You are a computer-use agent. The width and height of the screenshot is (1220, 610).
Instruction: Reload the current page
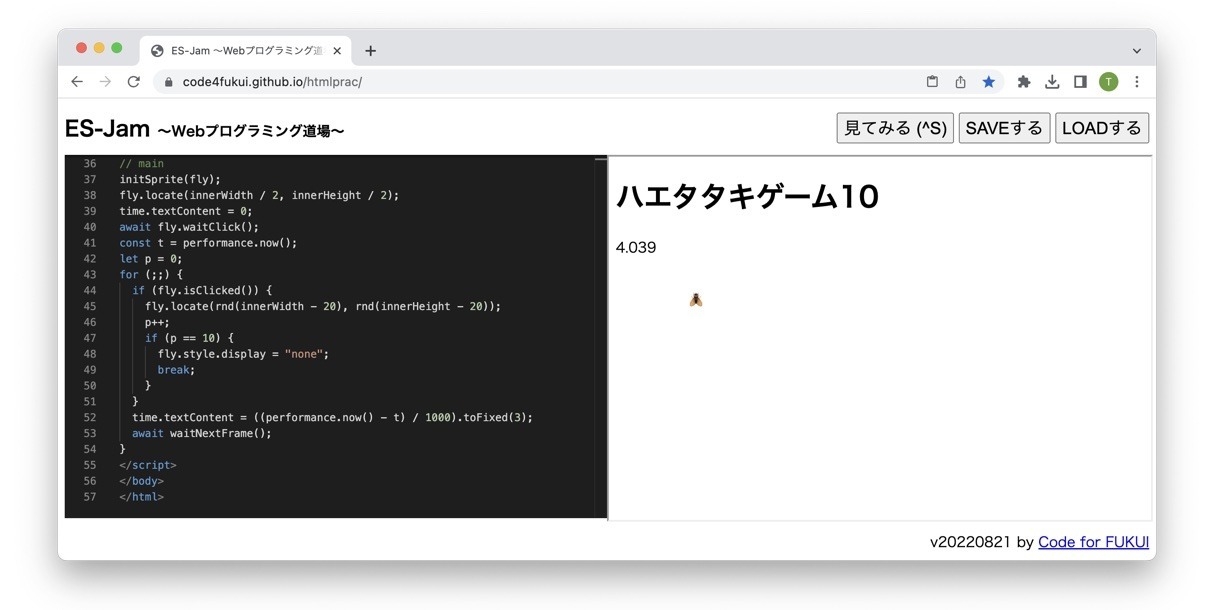point(133,81)
